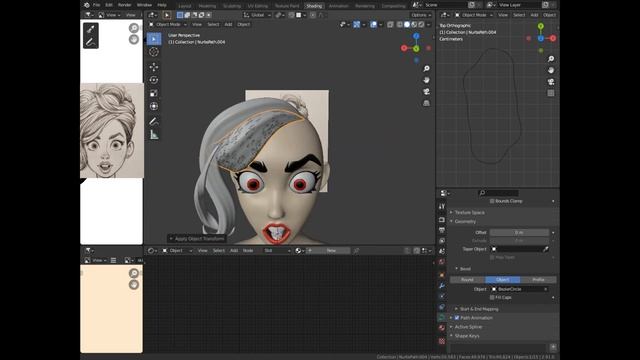
Task: Click the sample color eyedropper tool in image editor
Action: pos(91,29)
